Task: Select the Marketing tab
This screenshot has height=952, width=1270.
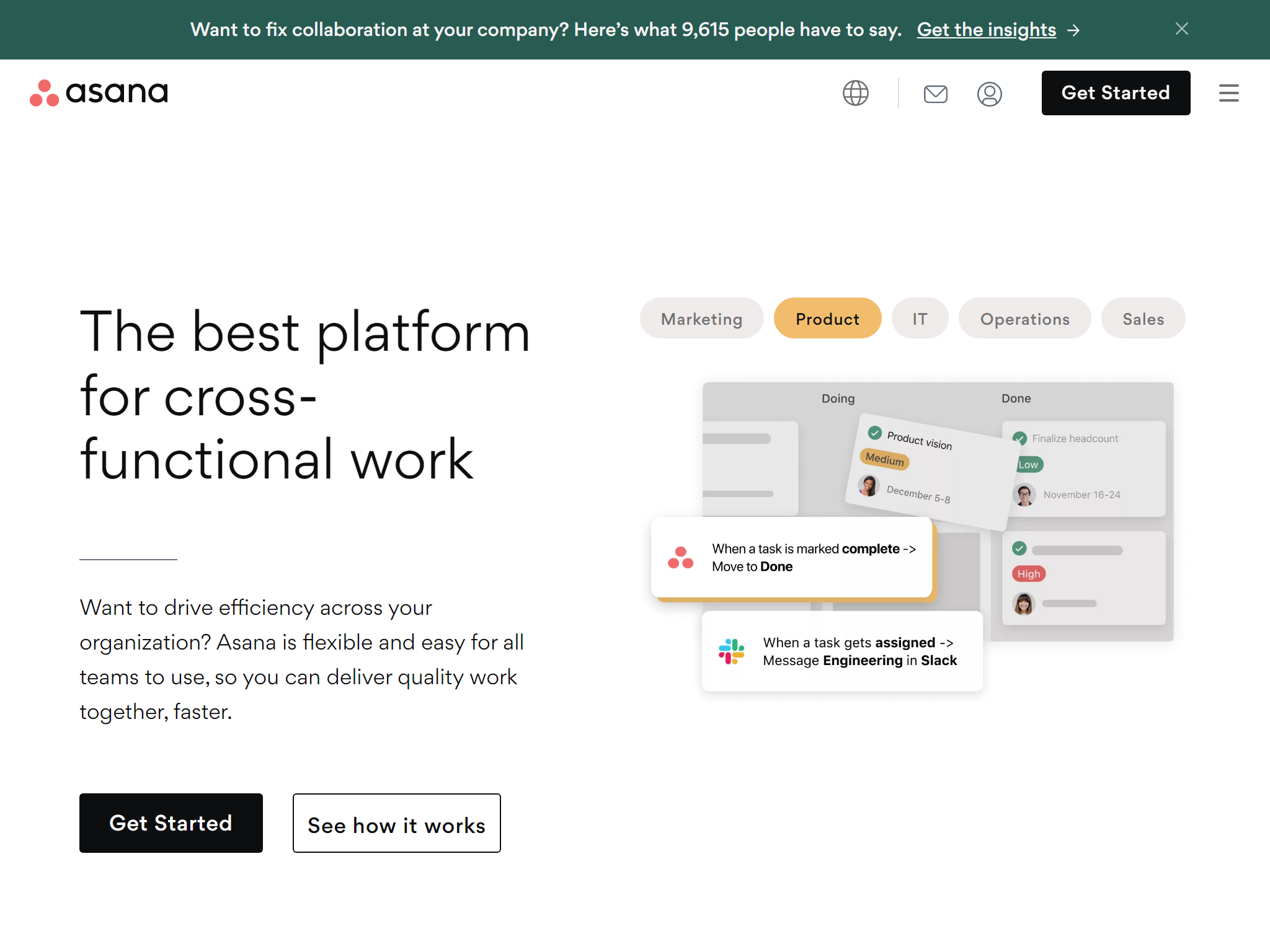Action: click(x=701, y=319)
